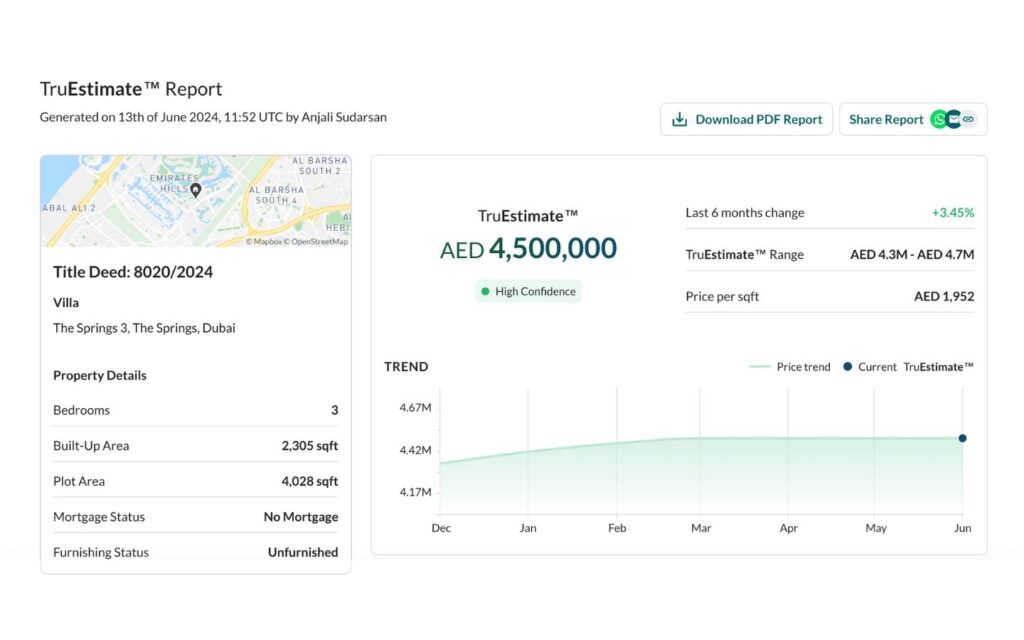The height and width of the screenshot is (640, 1024).
Task: Select the Mortgage Status row
Action: point(195,516)
